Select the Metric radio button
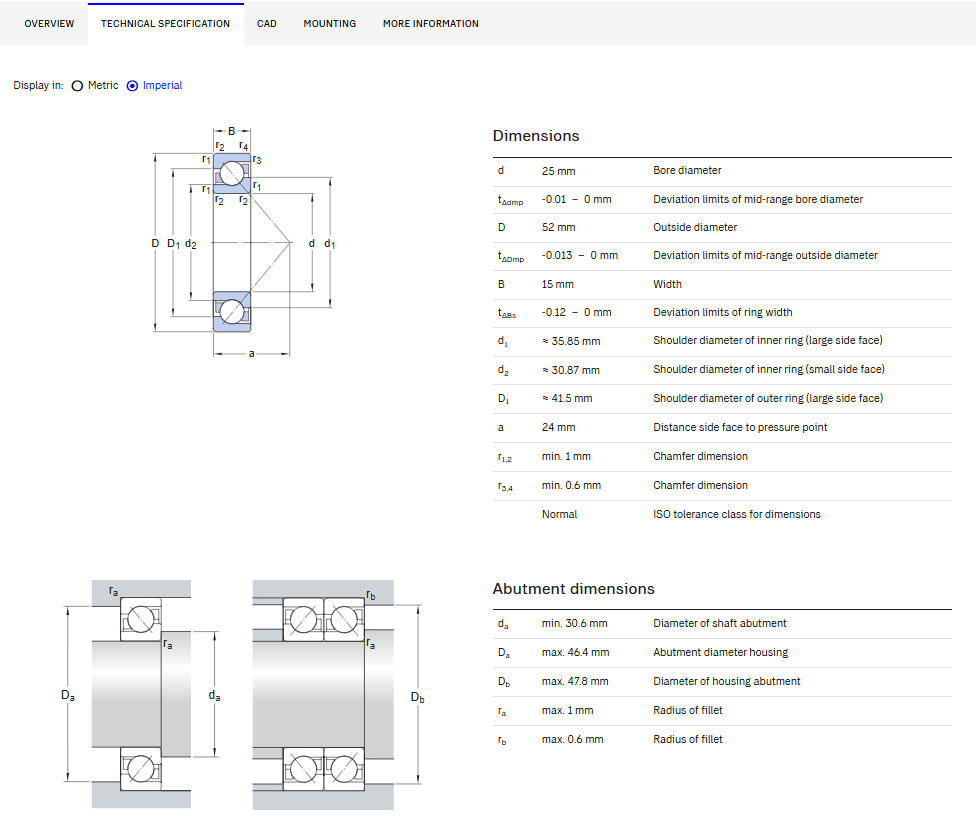The width and height of the screenshot is (976, 816). pyautogui.click(x=77, y=86)
